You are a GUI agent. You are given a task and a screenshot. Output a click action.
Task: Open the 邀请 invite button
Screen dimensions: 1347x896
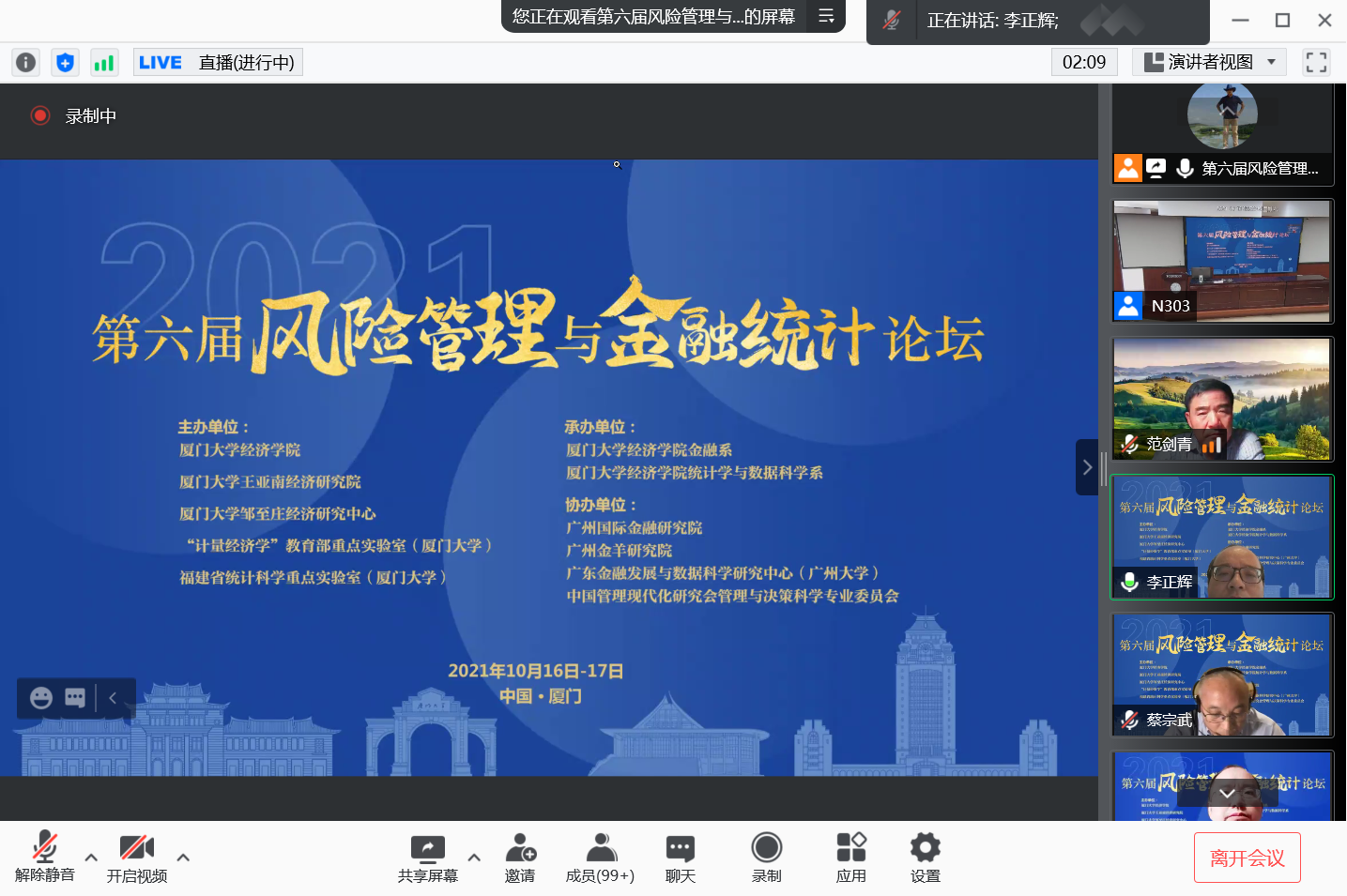(x=520, y=857)
